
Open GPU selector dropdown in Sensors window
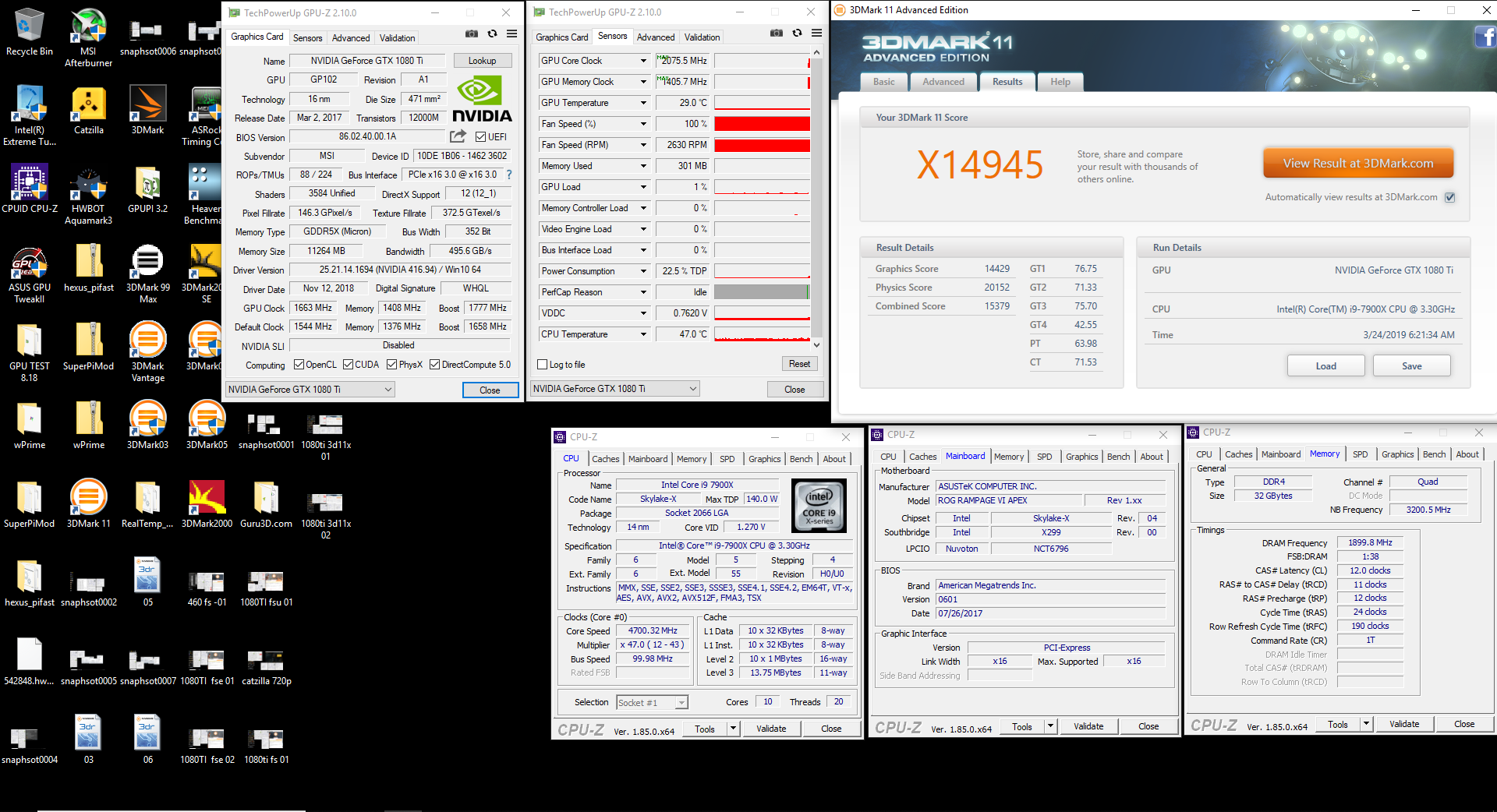coord(615,389)
